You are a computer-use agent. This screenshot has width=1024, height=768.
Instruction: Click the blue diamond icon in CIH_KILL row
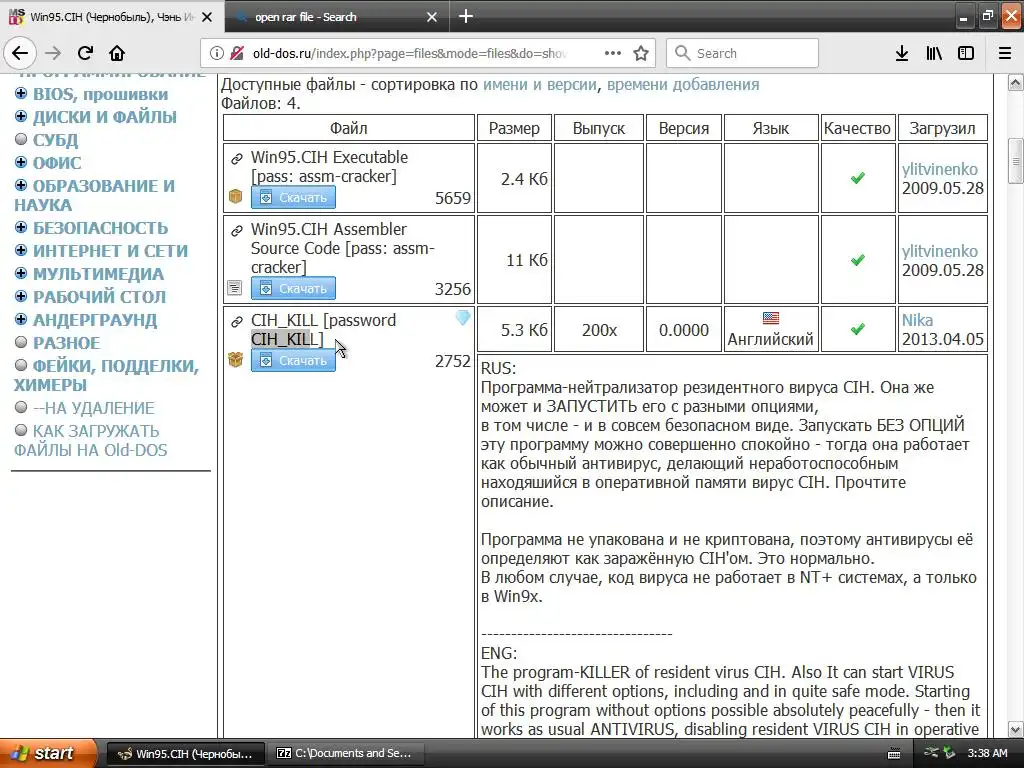coord(463,318)
